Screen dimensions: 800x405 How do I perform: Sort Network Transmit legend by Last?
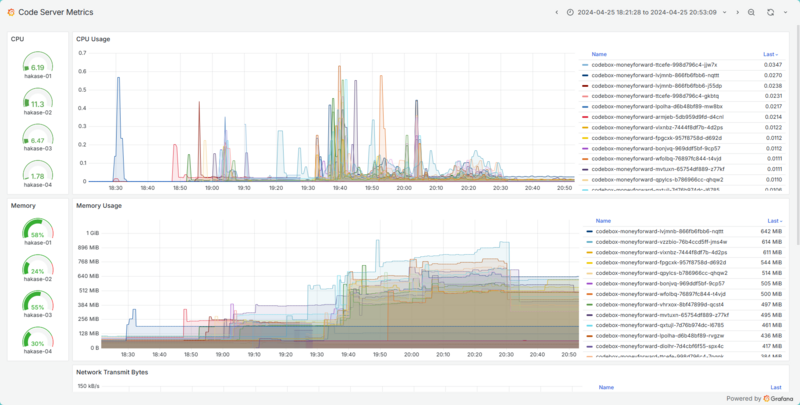(x=776, y=387)
